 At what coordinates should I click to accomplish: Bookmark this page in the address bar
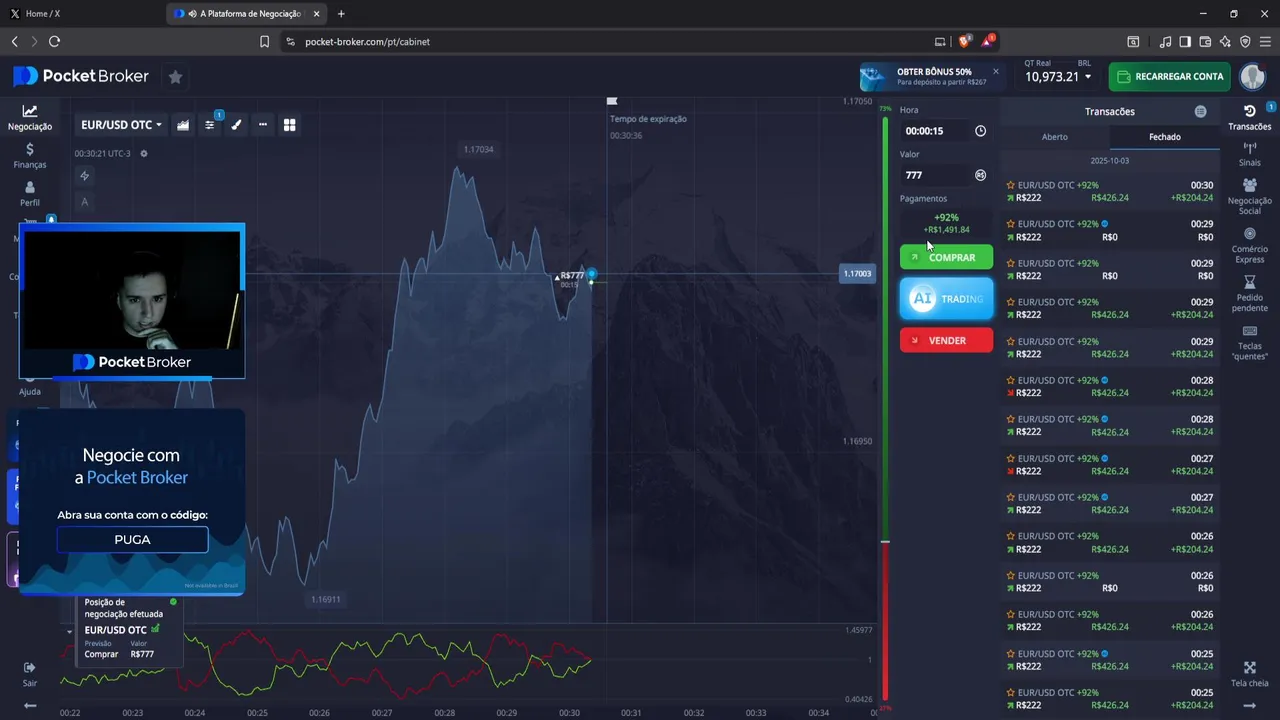(x=264, y=42)
